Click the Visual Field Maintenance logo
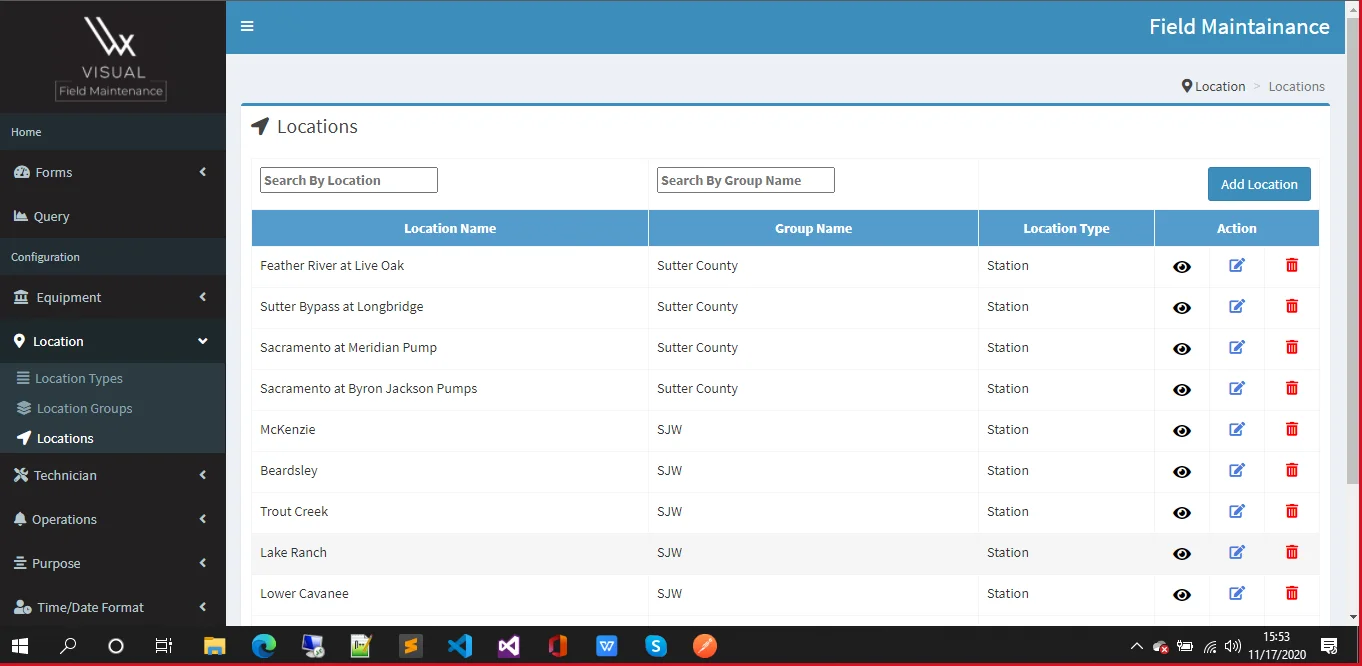 [110, 56]
